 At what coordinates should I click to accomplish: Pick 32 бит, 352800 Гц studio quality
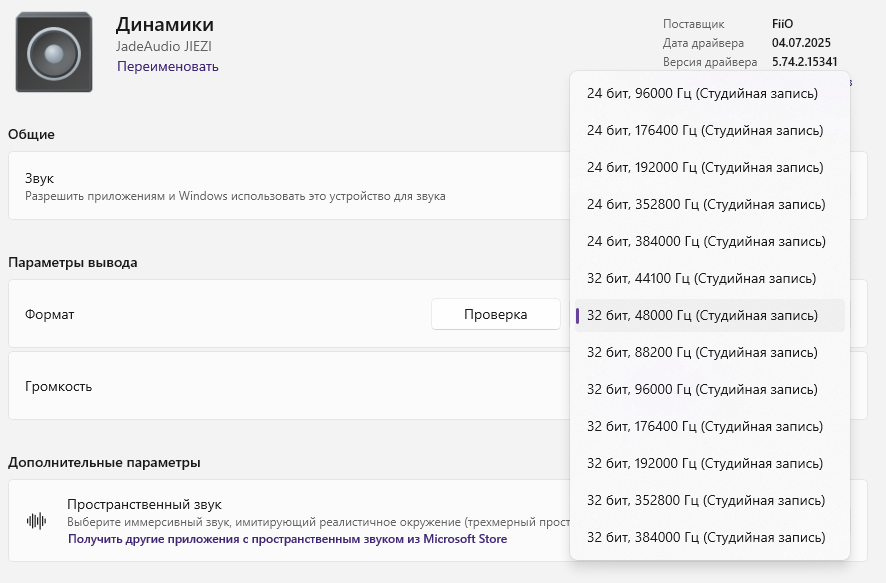coord(706,501)
